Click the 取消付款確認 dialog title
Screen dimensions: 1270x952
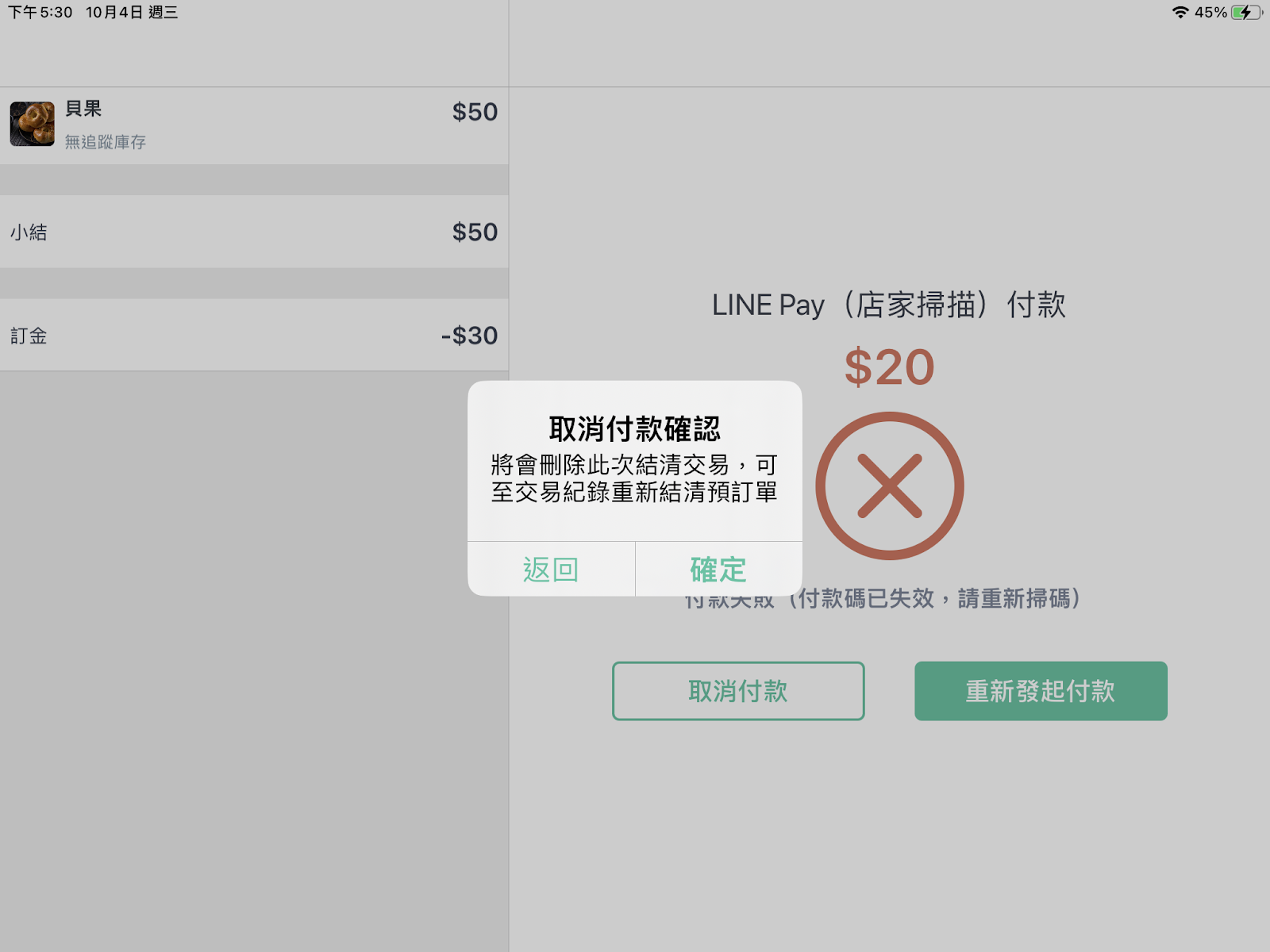pyautogui.click(x=634, y=429)
